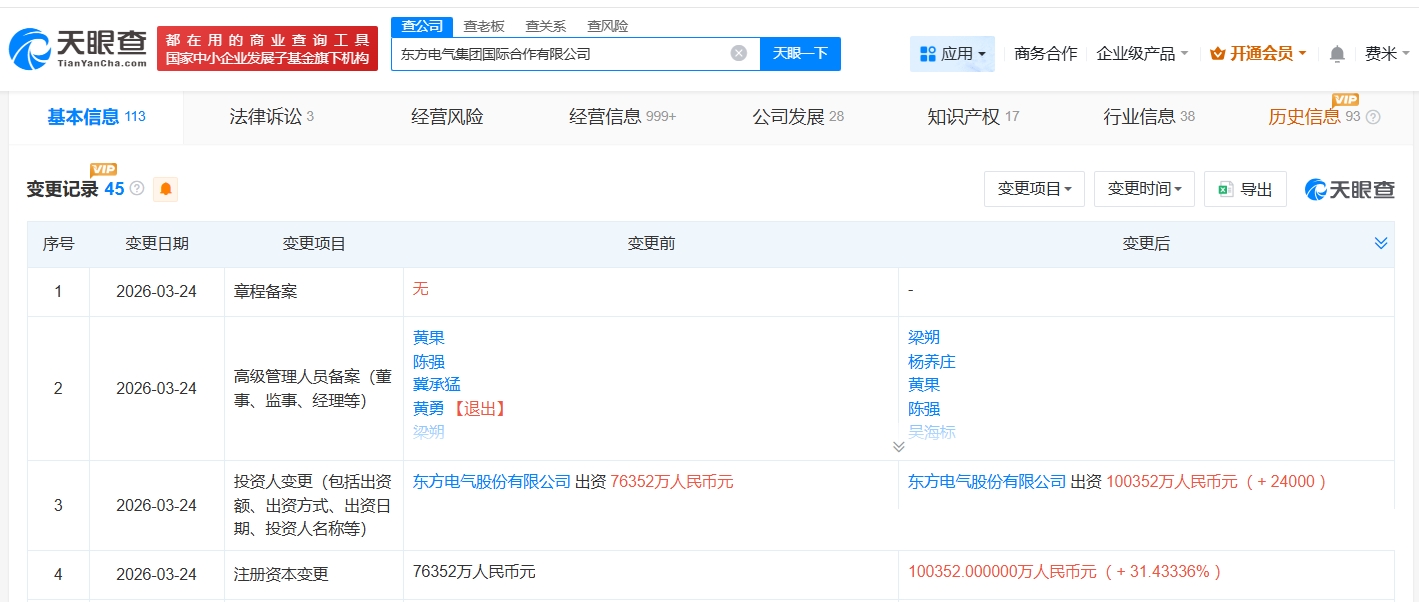Expand the truncated executives list
Image resolution: width=1419 pixels, height=602 pixels.
coord(898,447)
